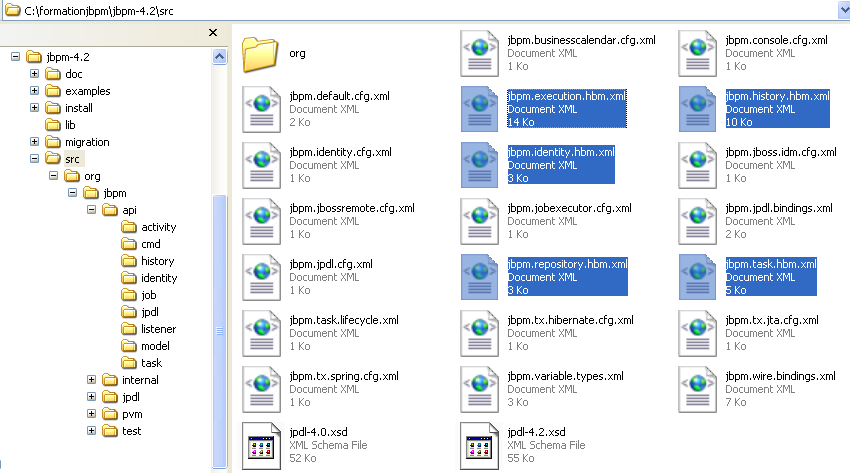Viewport: 850px width, 473px height.
Task: Click the jbpm.execution.hbm.xml file icon
Action: (x=479, y=108)
